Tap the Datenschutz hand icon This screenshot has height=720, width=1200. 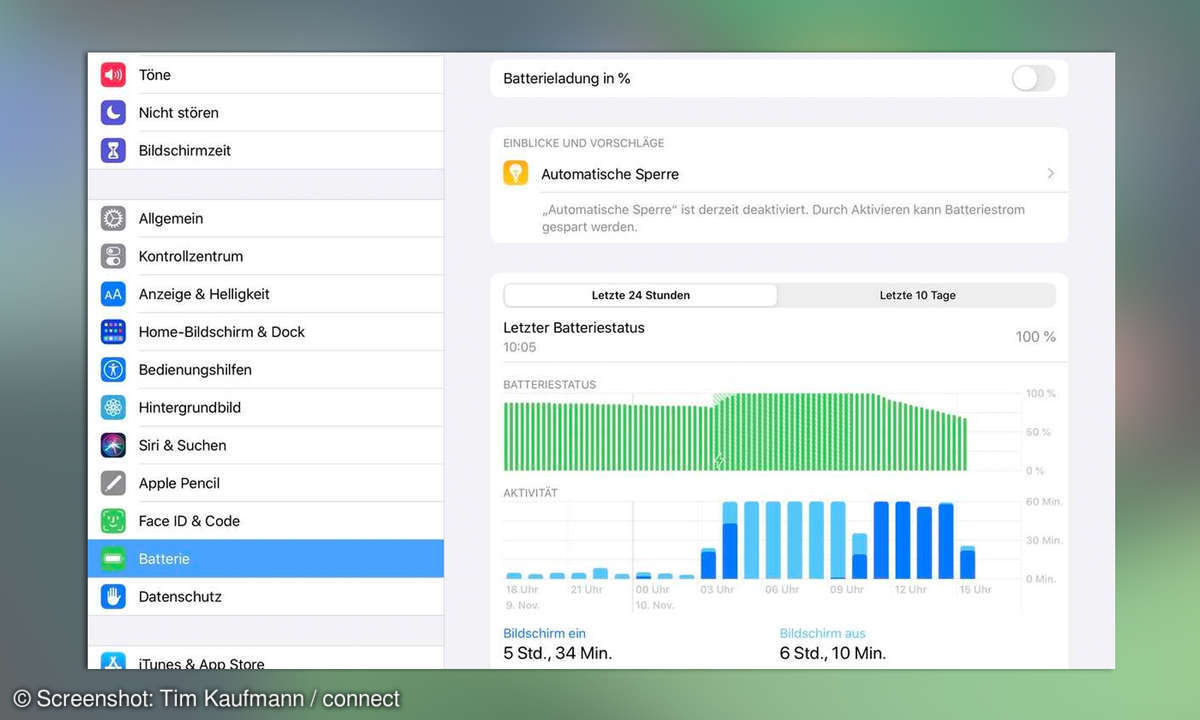tap(113, 596)
